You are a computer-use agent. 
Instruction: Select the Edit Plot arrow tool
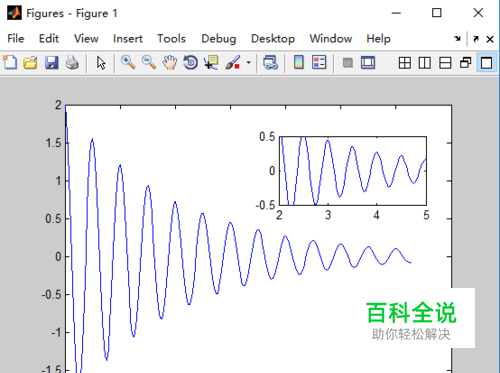click(x=101, y=63)
